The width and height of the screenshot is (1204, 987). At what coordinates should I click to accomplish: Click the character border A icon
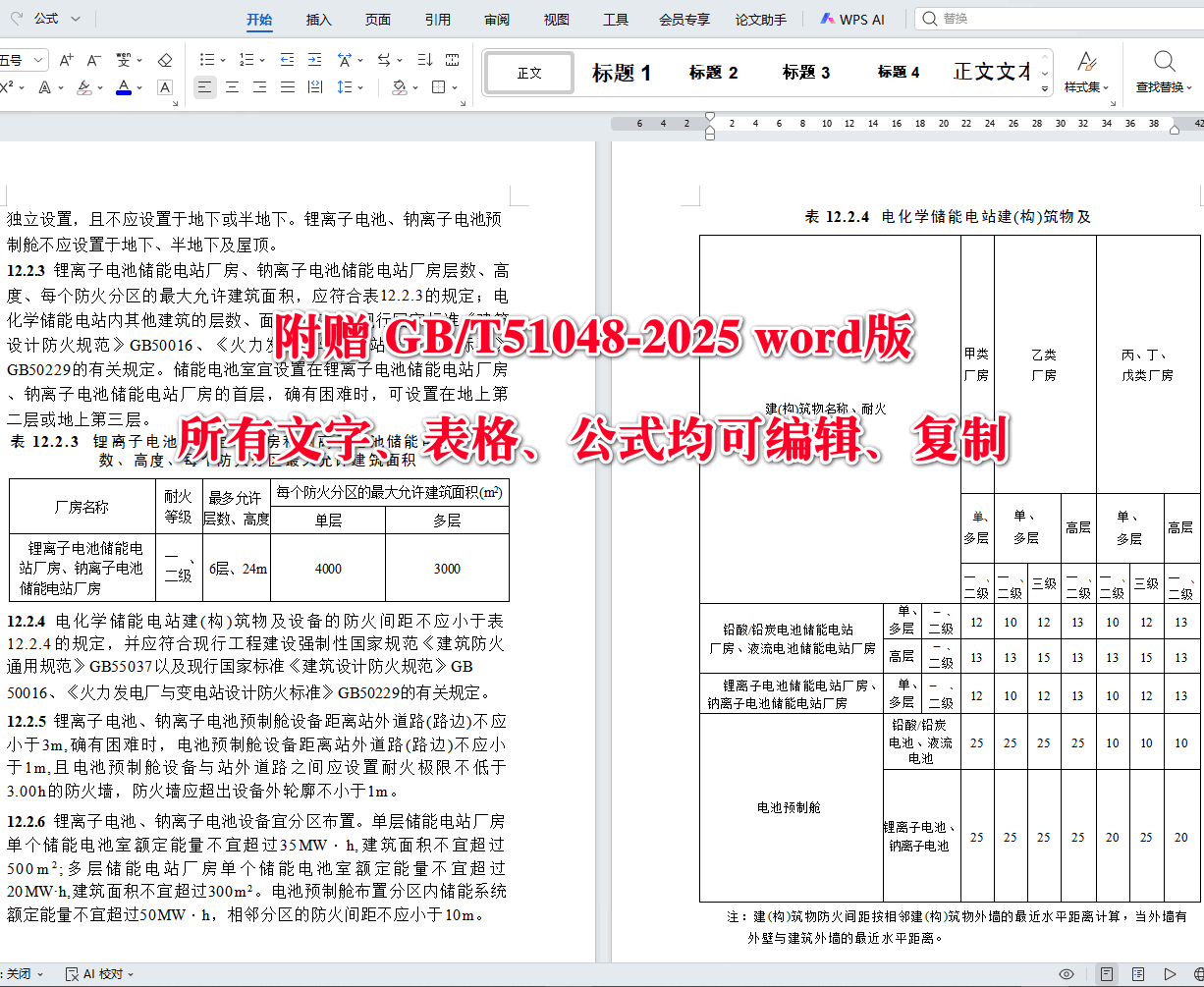pyautogui.click(x=165, y=87)
